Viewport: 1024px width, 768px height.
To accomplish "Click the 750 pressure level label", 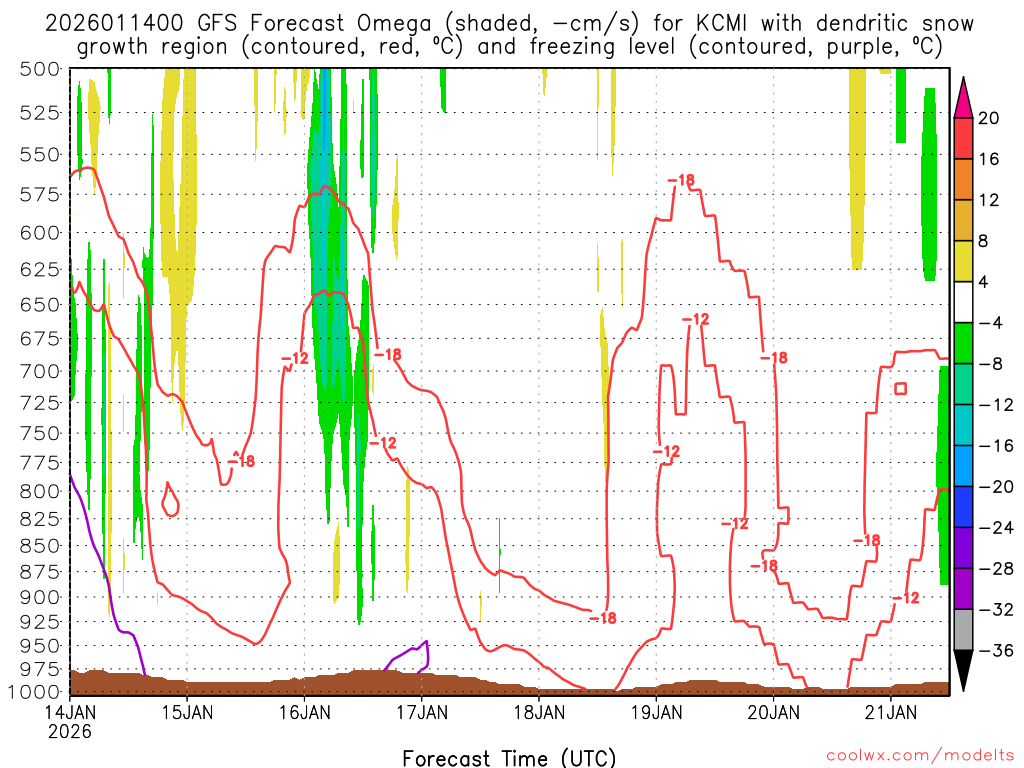I will [x=40, y=433].
